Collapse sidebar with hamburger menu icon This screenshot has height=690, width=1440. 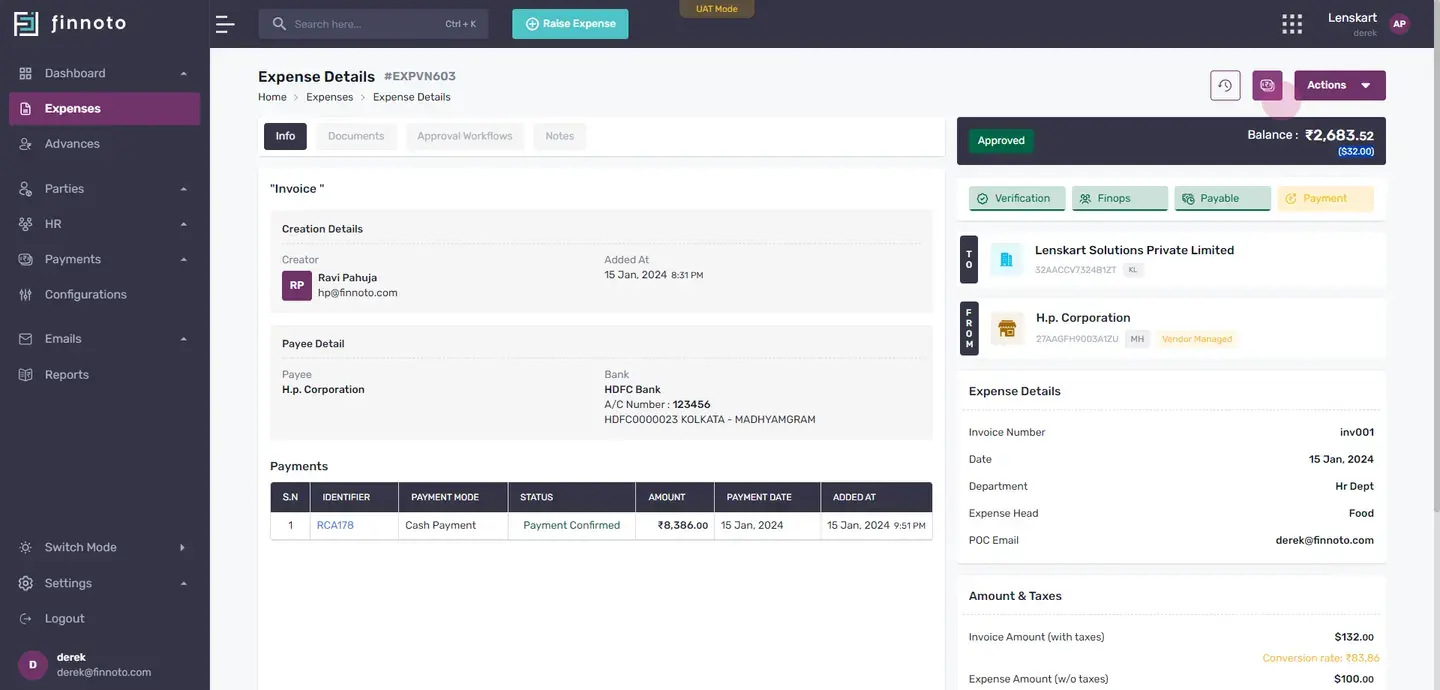225,24
